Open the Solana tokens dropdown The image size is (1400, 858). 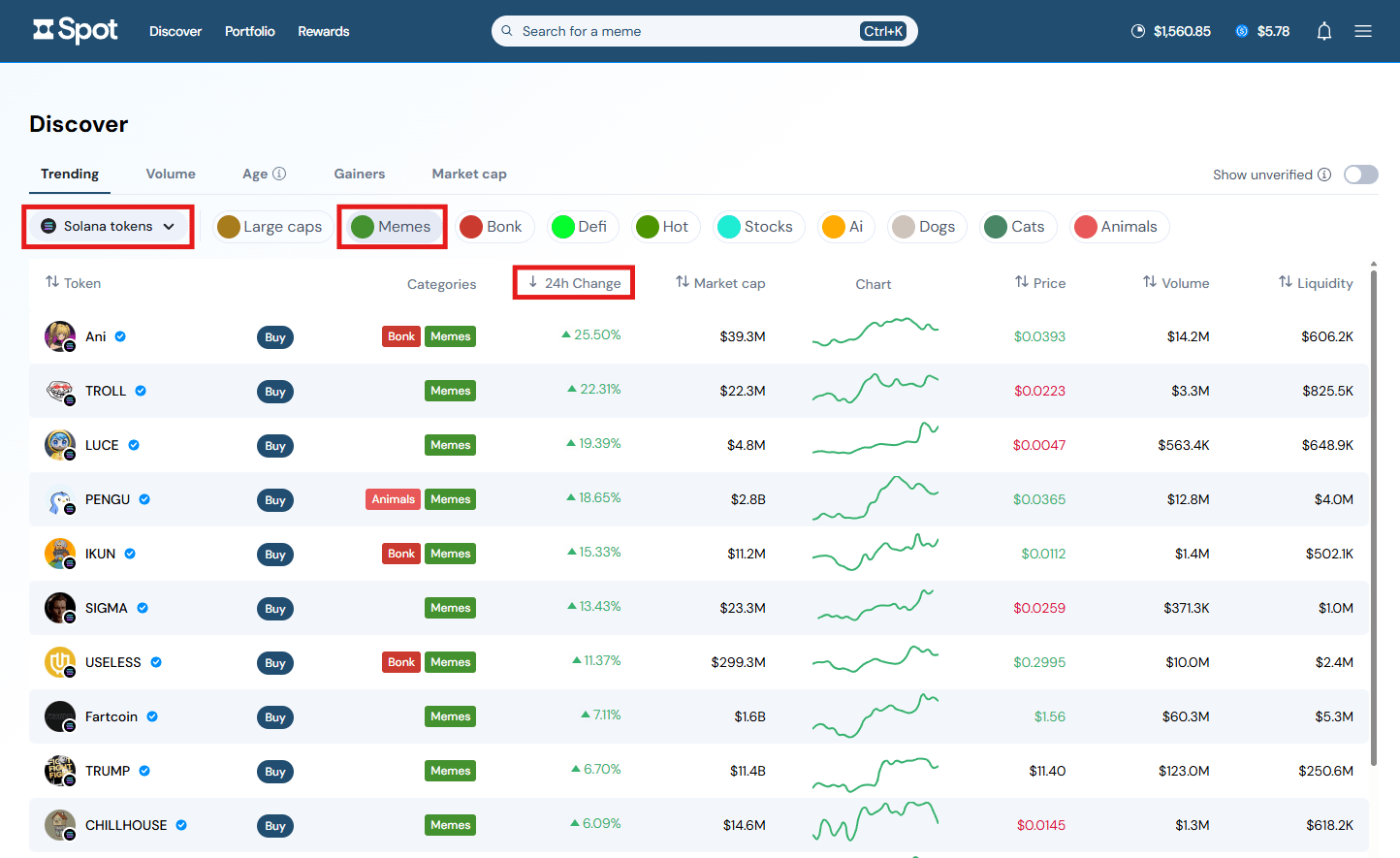[x=109, y=227]
